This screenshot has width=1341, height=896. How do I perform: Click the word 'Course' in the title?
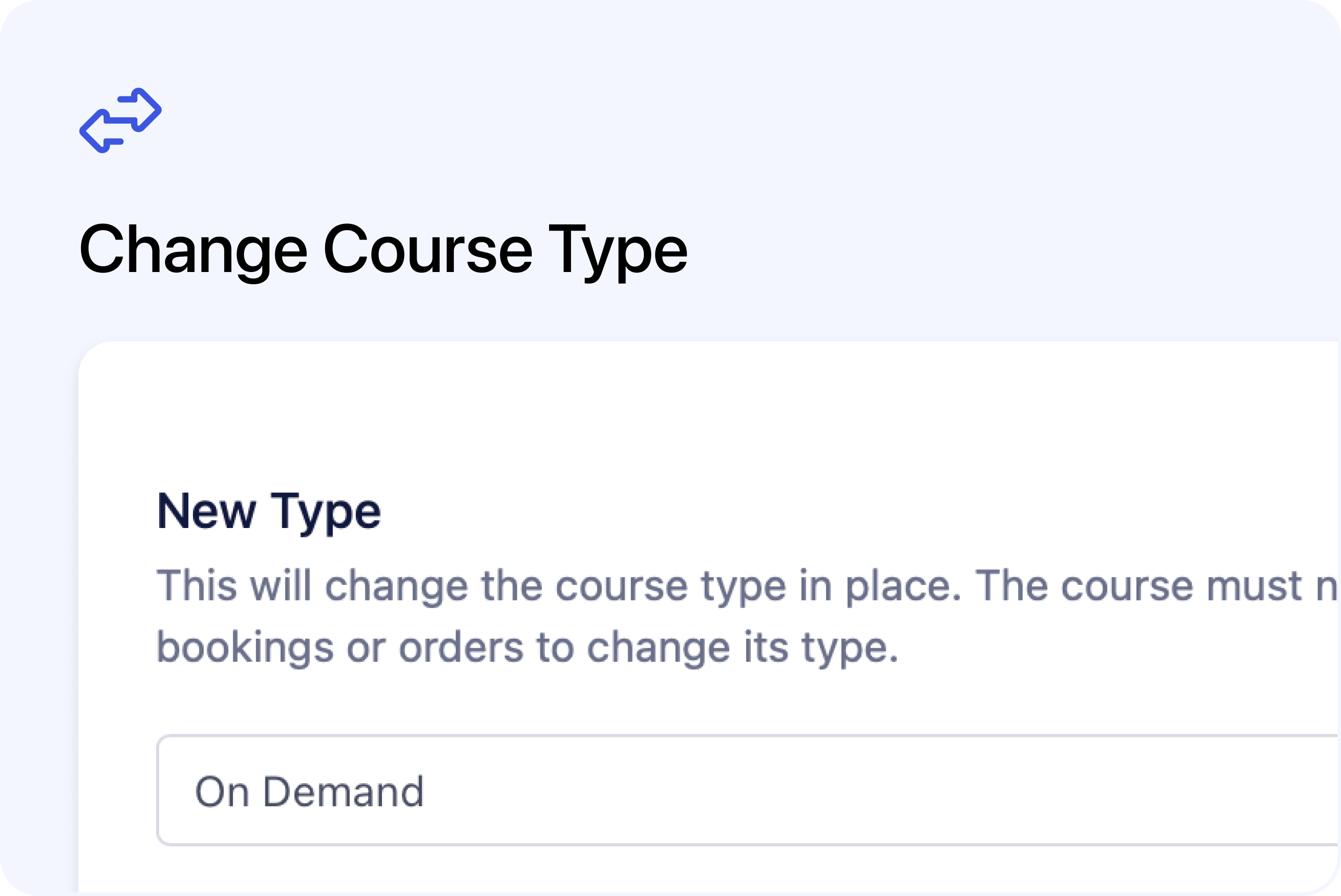click(x=428, y=249)
